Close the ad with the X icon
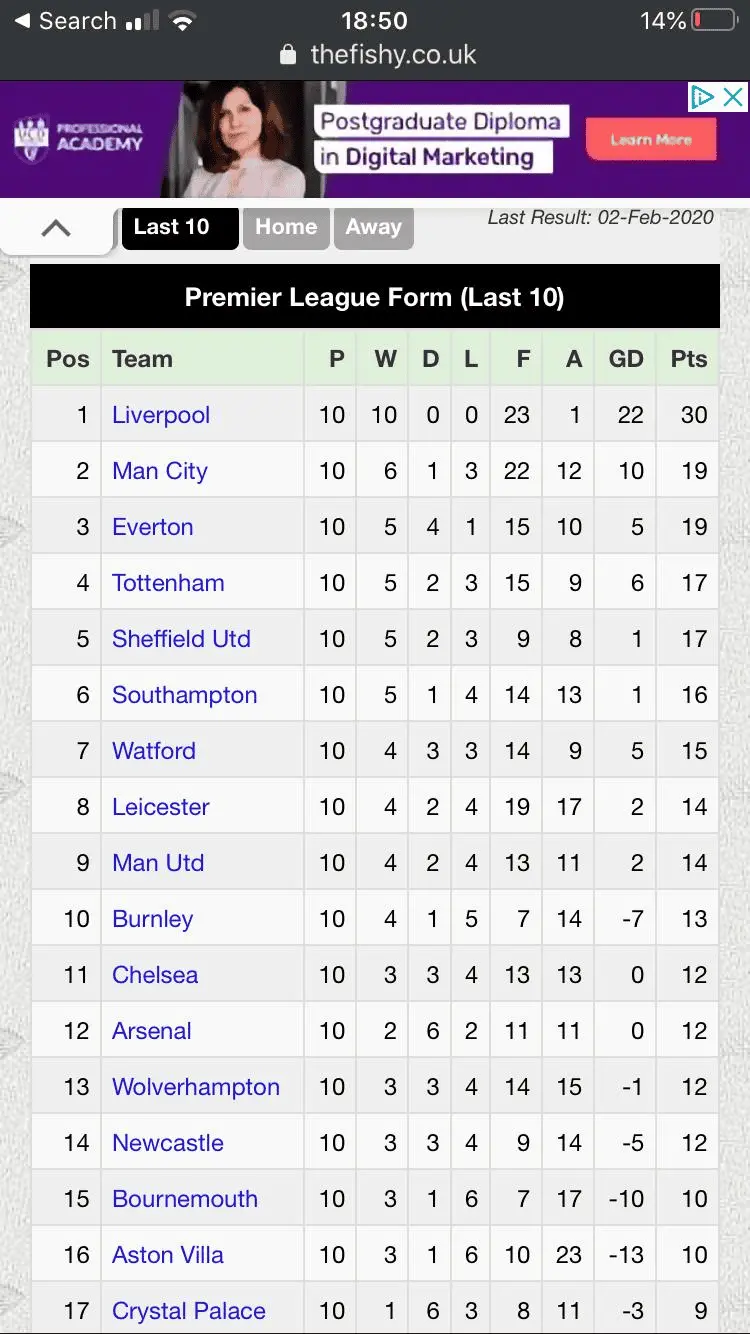This screenshot has height=1334, width=750. pyautogui.click(x=733, y=97)
